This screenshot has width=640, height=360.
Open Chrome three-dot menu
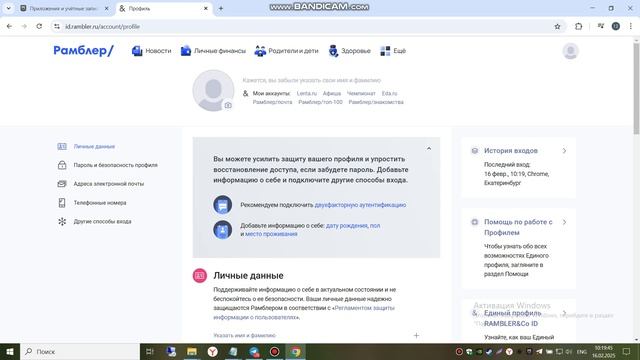coord(631,26)
